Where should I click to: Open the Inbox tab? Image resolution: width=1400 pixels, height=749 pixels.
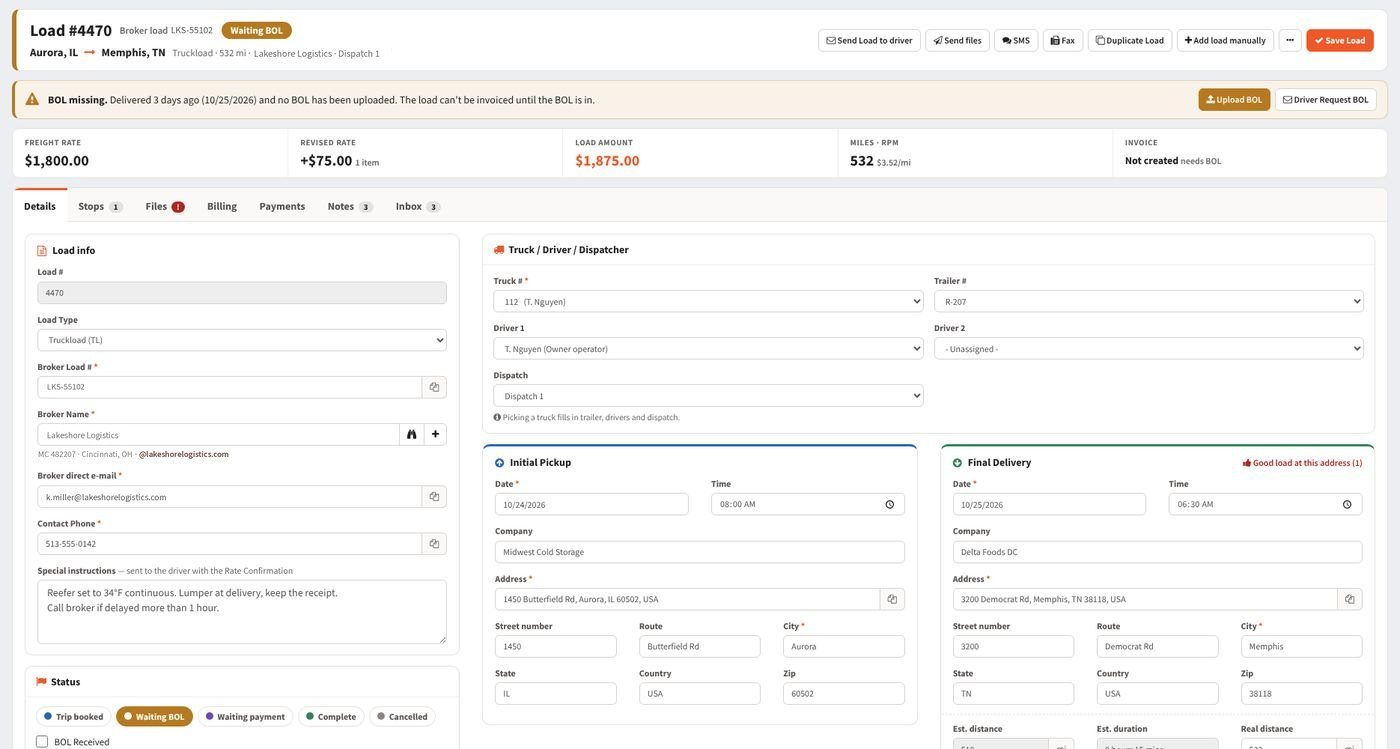click(417, 206)
